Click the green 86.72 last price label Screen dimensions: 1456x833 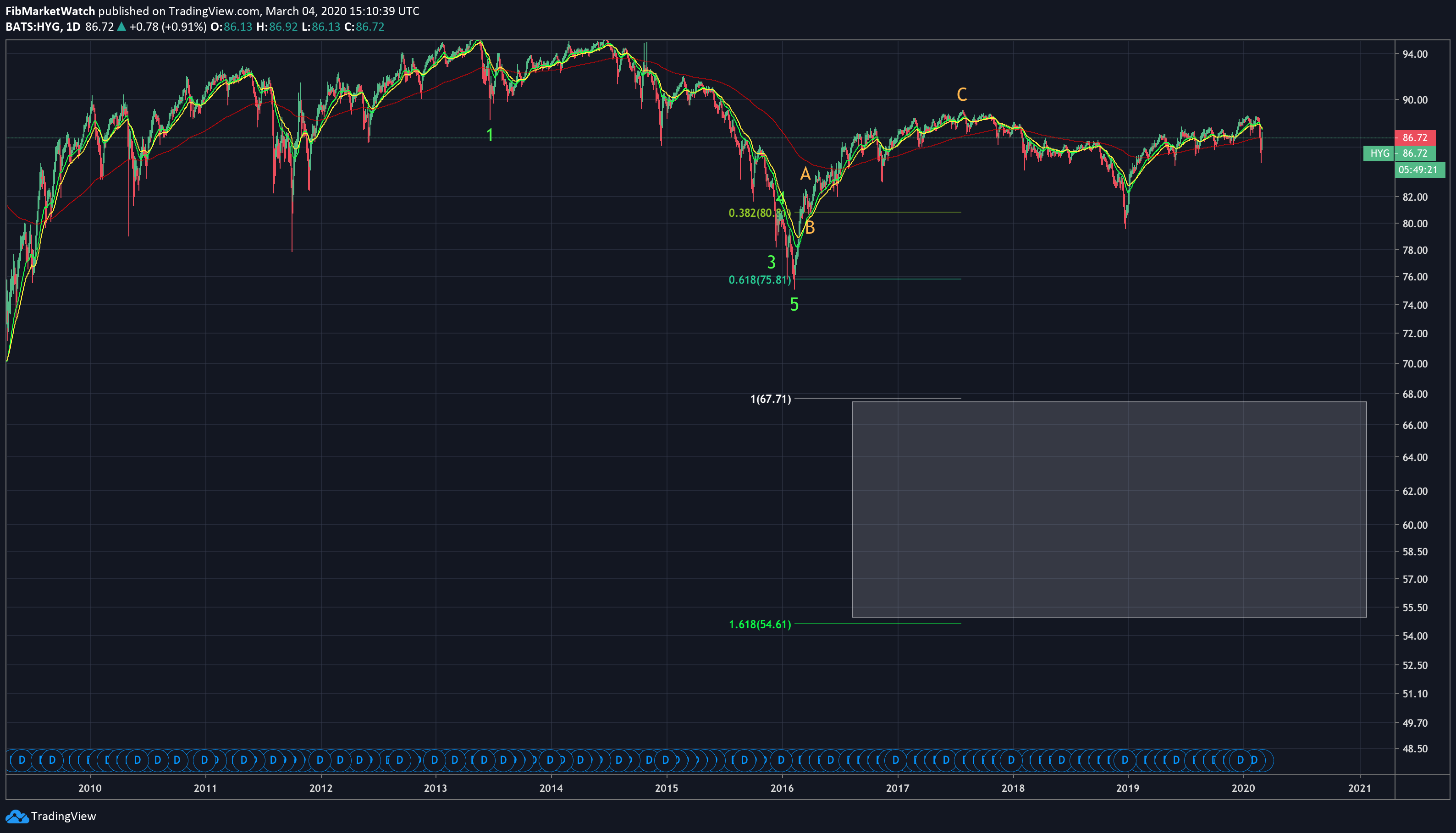[1415, 153]
